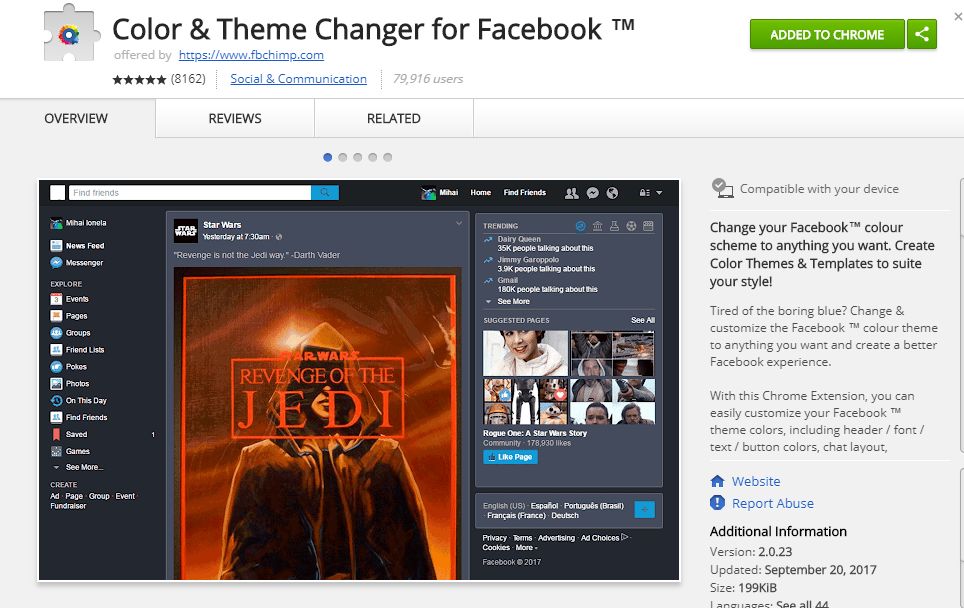Select the first carousel dot
This screenshot has height=608, width=964.
328,157
